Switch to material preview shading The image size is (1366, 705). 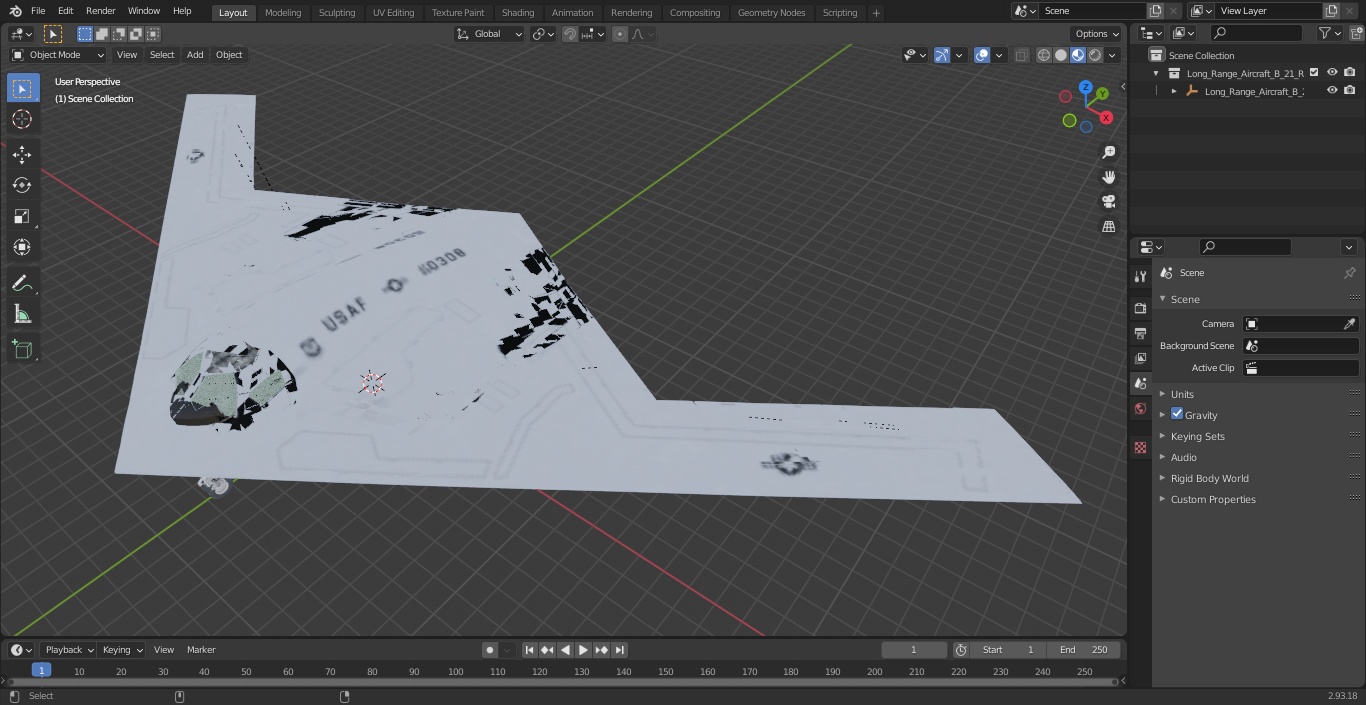1078,55
